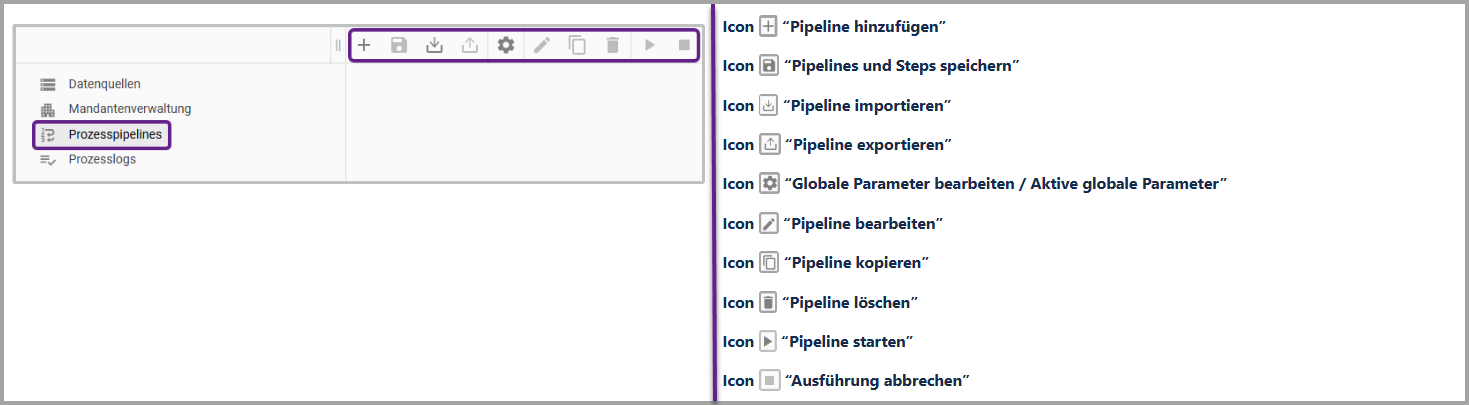Save pipelines and steps via toolbar disk icon
Viewport: 1469px width, 405px height.
click(x=399, y=45)
